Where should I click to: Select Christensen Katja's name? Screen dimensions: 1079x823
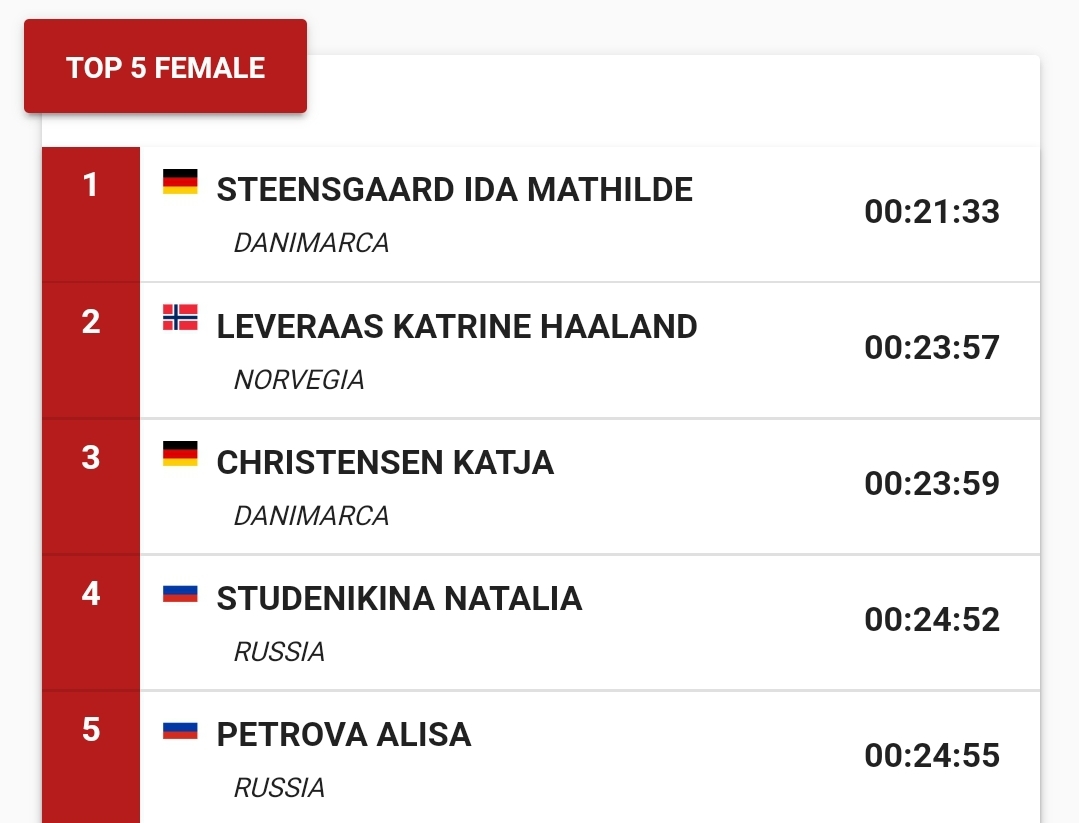pyautogui.click(x=385, y=462)
